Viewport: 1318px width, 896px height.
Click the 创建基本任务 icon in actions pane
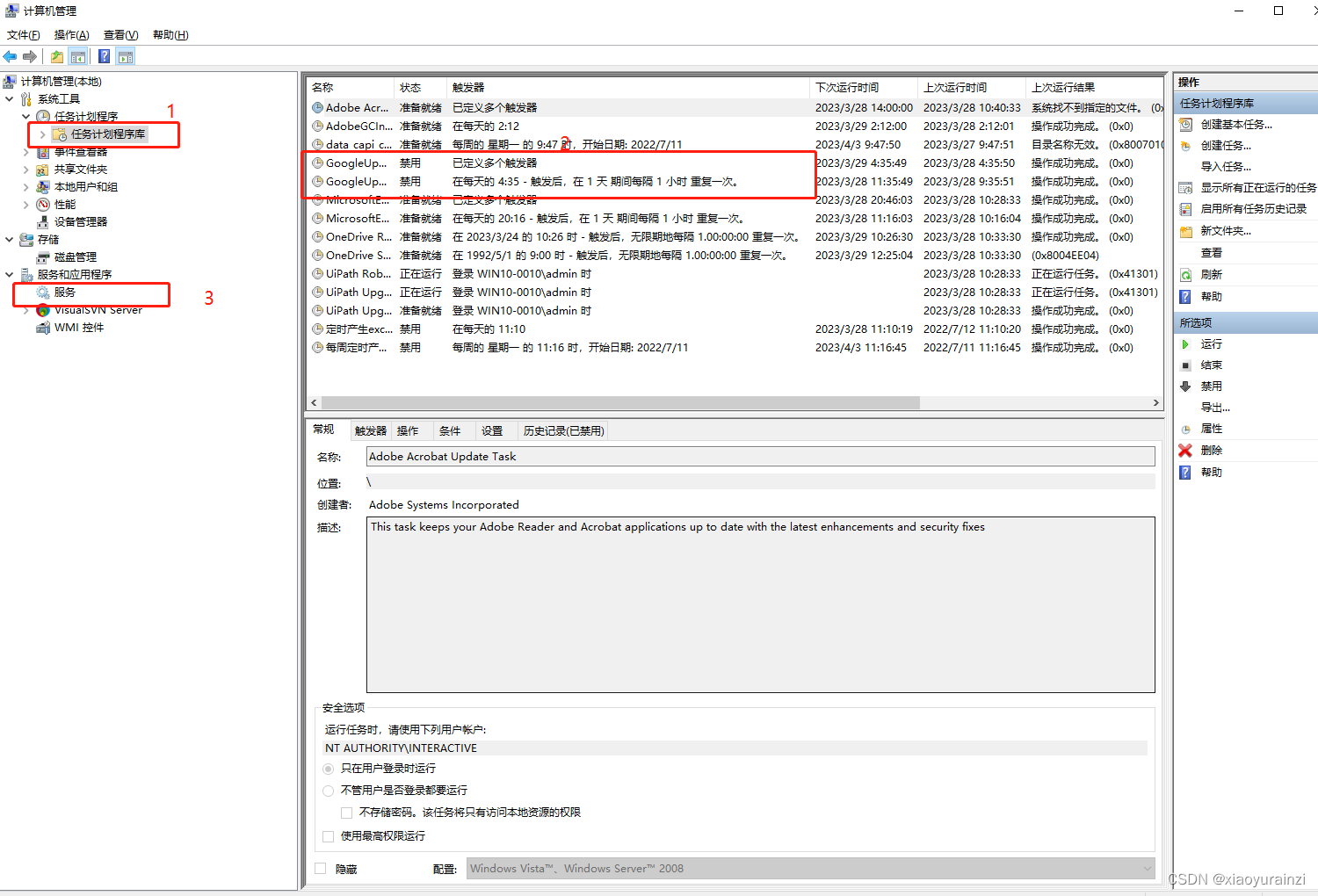pyautogui.click(x=1185, y=125)
